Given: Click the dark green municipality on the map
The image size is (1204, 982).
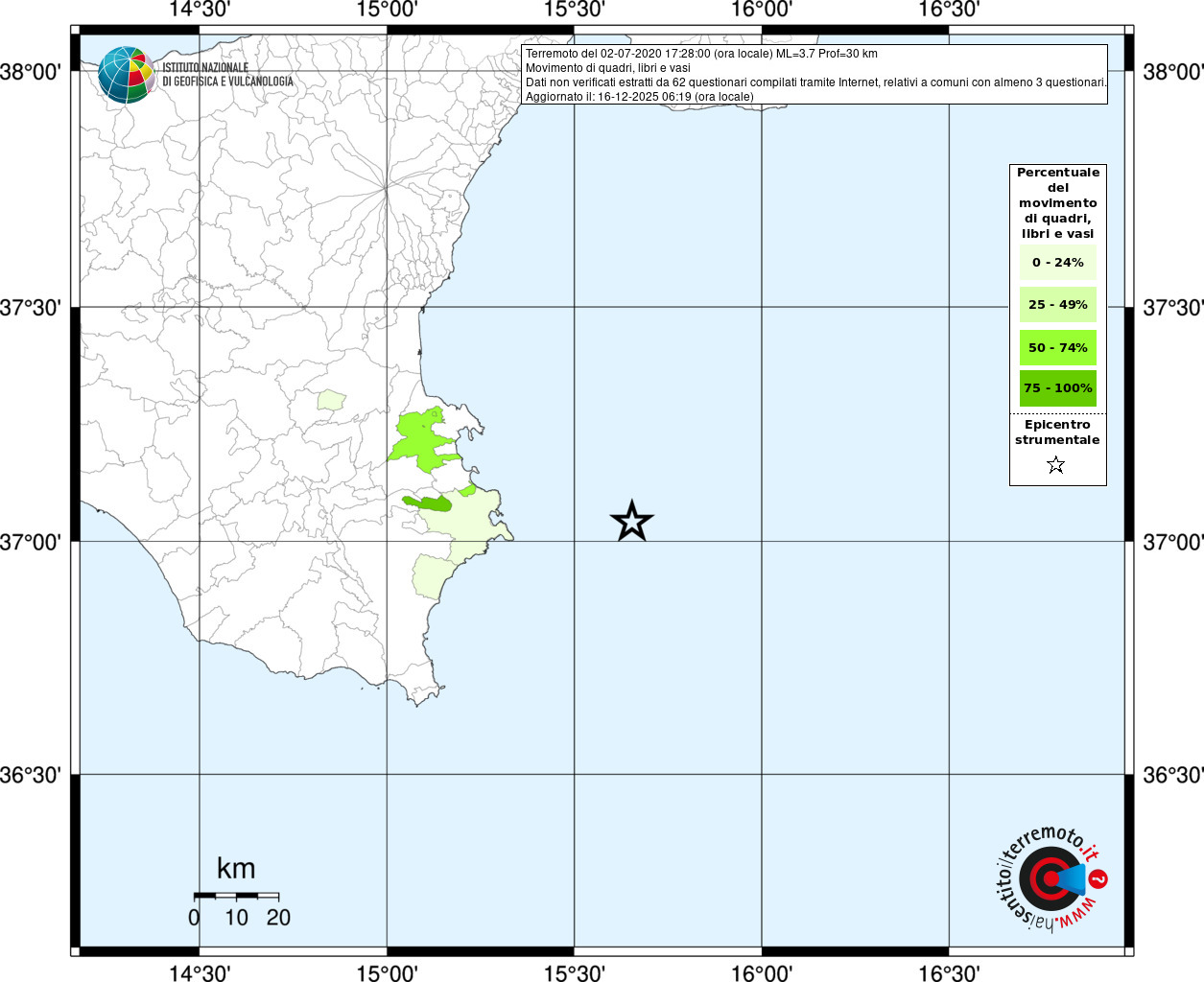Looking at the screenshot, I should (428, 503).
